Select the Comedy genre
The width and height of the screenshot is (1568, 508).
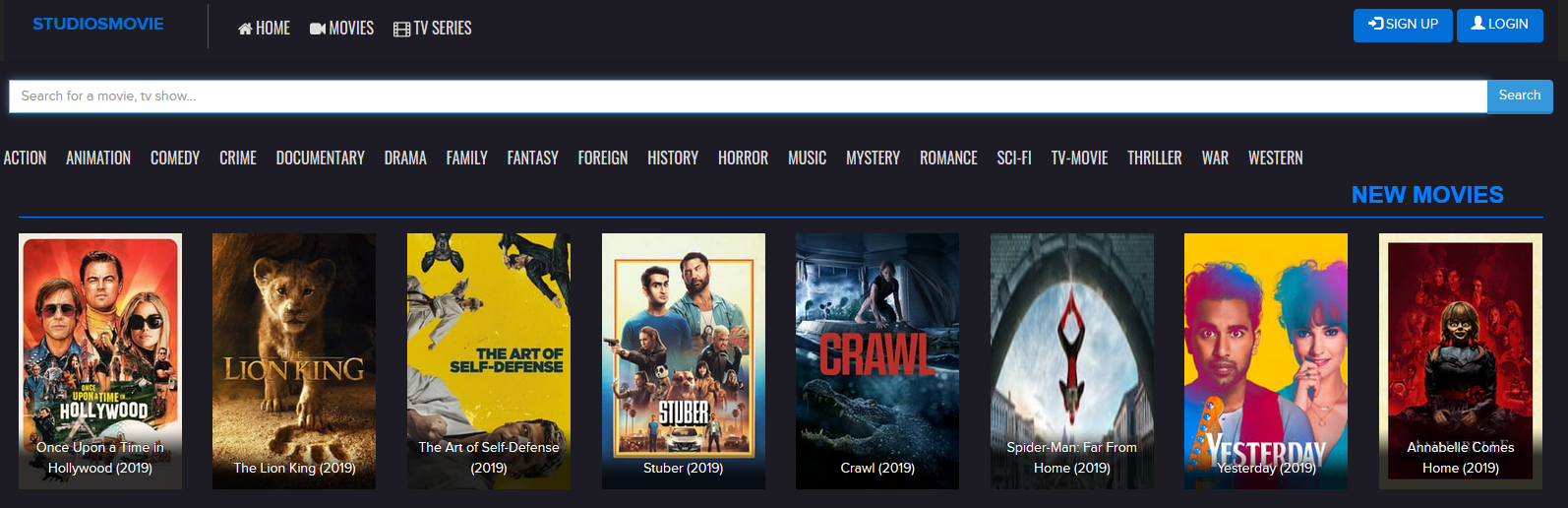pyautogui.click(x=175, y=159)
